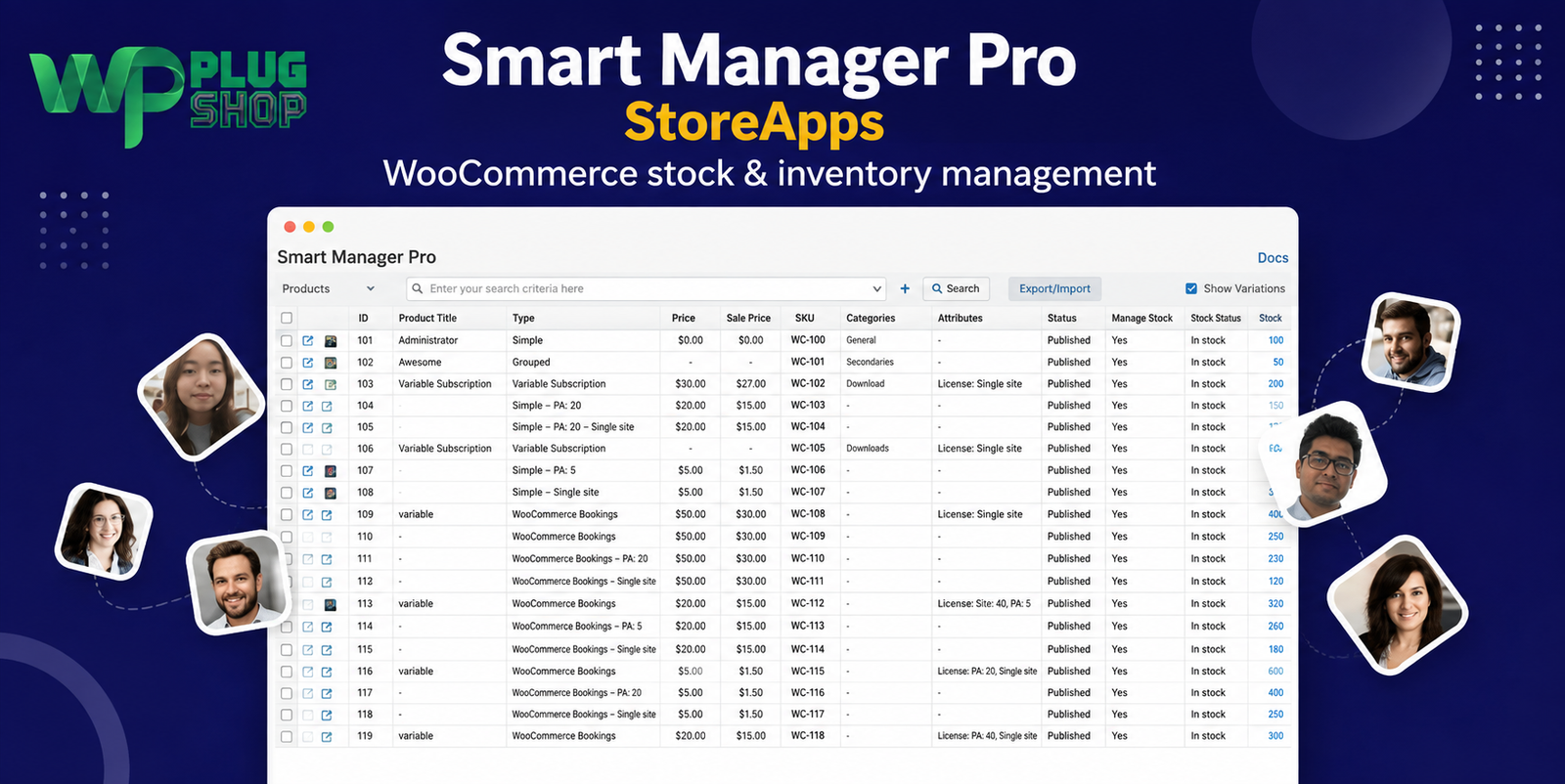1565x784 pixels.
Task: Toggle the select-all checkbox in table header
Action: [x=287, y=318]
